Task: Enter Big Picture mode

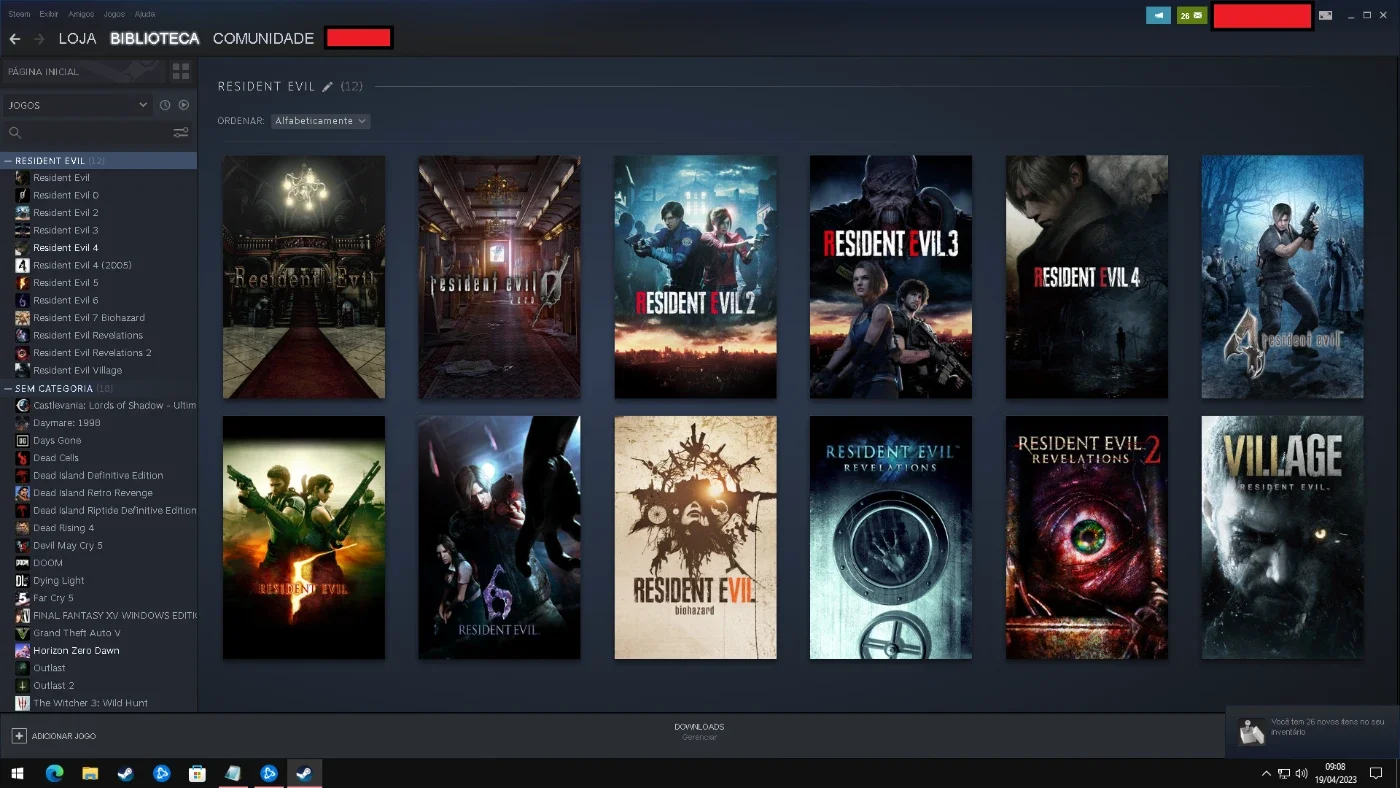Action: point(1325,15)
